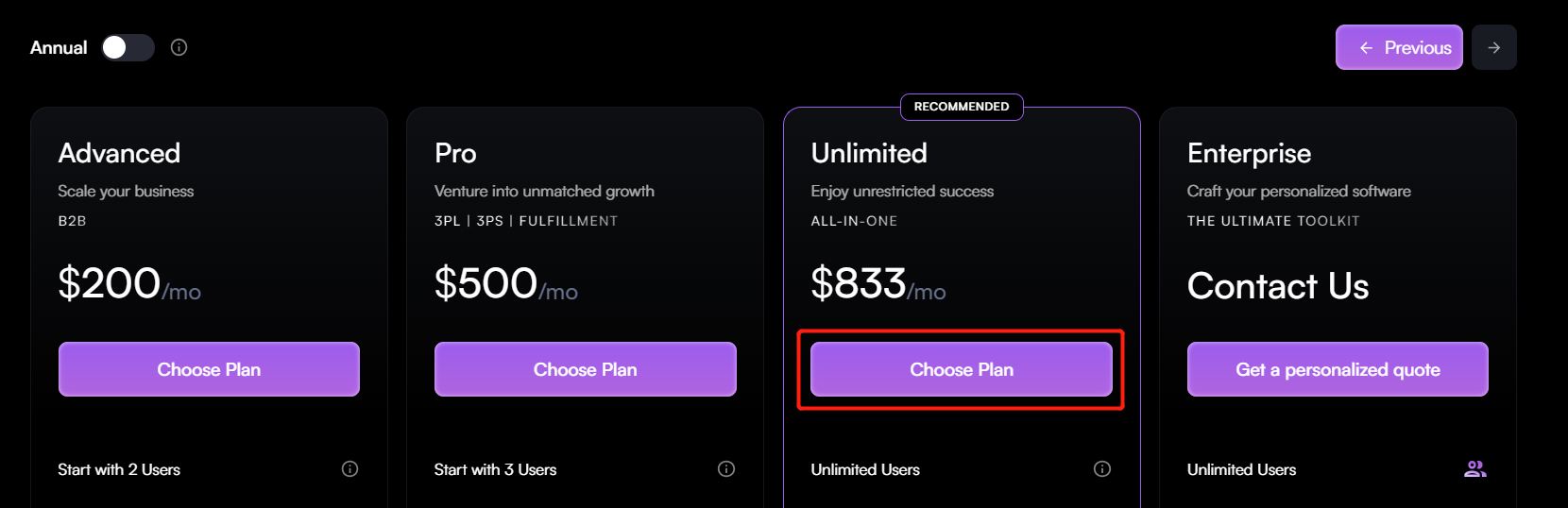Choose Plan for the Advanced tier
The height and width of the screenshot is (508, 1568).
click(209, 369)
